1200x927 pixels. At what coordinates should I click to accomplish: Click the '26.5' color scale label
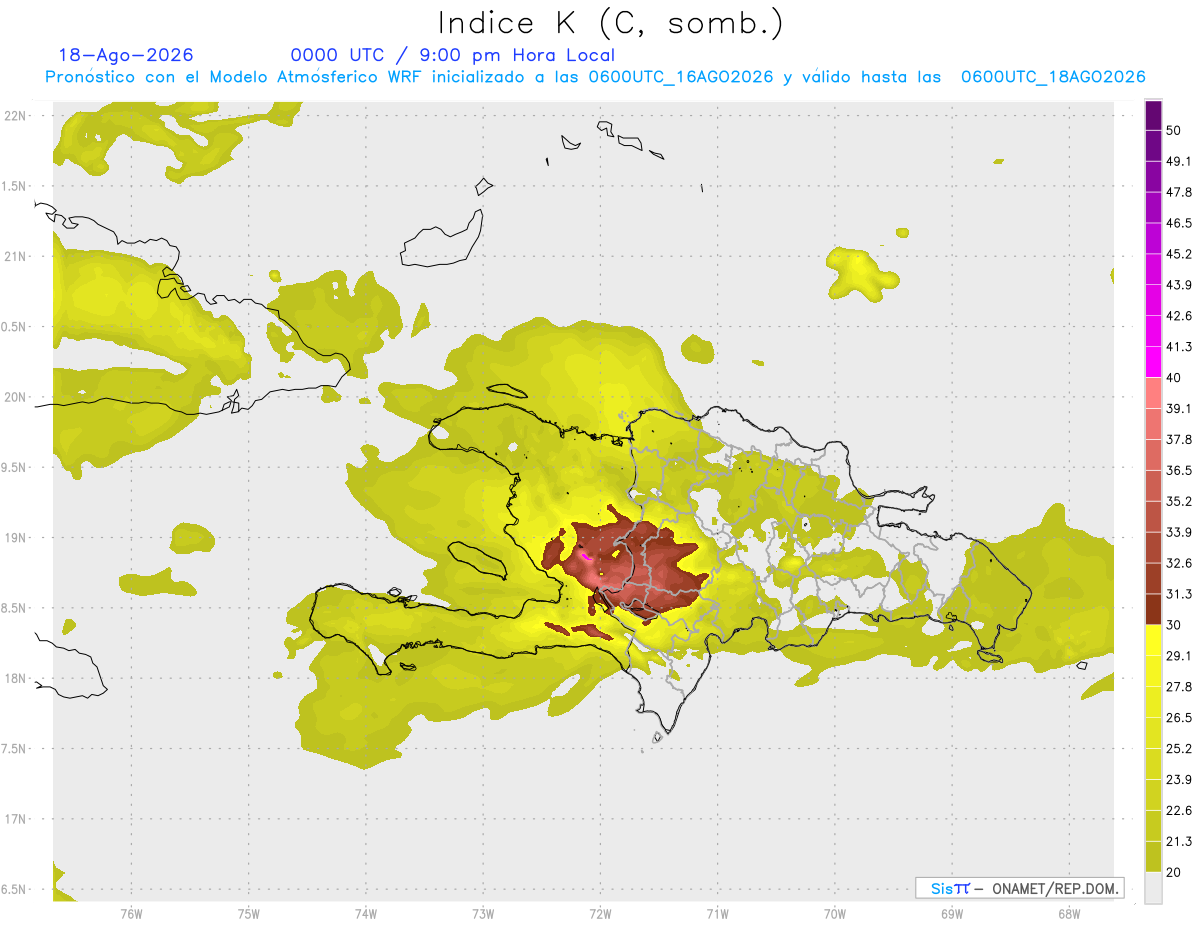(1179, 718)
